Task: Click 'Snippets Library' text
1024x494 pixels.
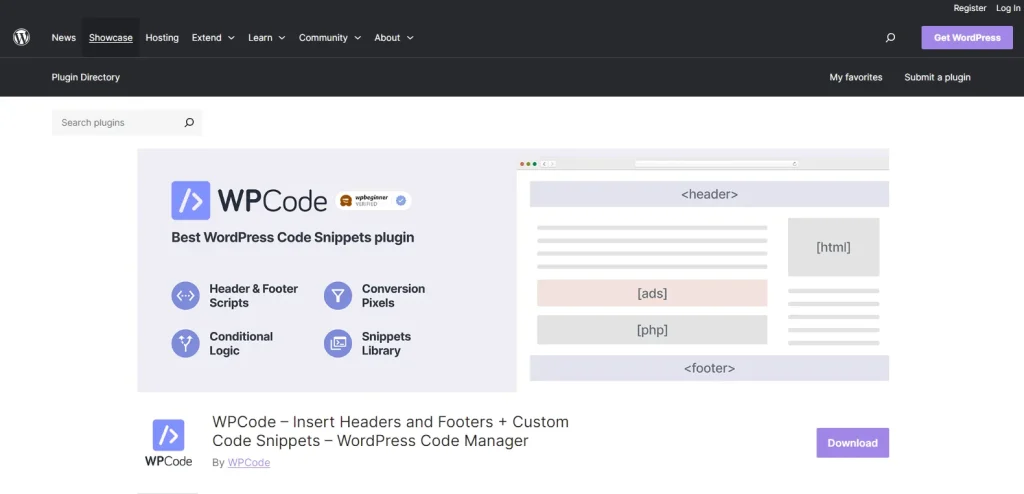Action: click(x=386, y=344)
